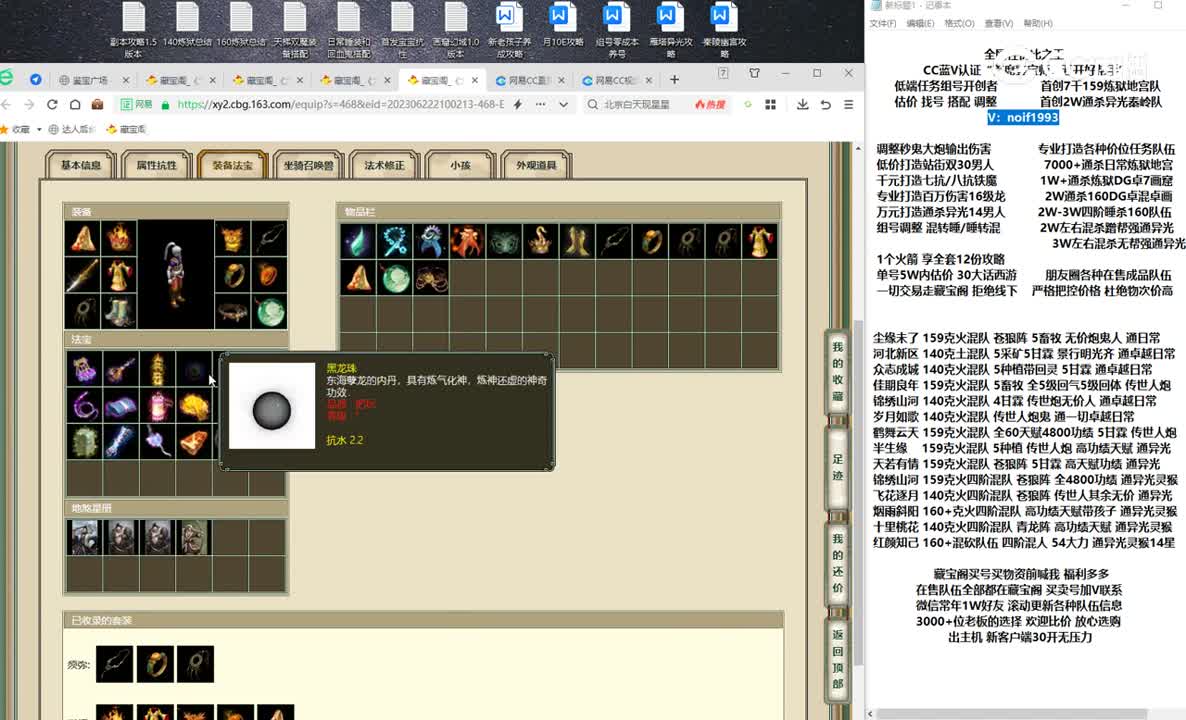The width and height of the screenshot is (1186, 720).
Task: Open a new browser tab with plus button
Action: pyautogui.click(x=674, y=79)
